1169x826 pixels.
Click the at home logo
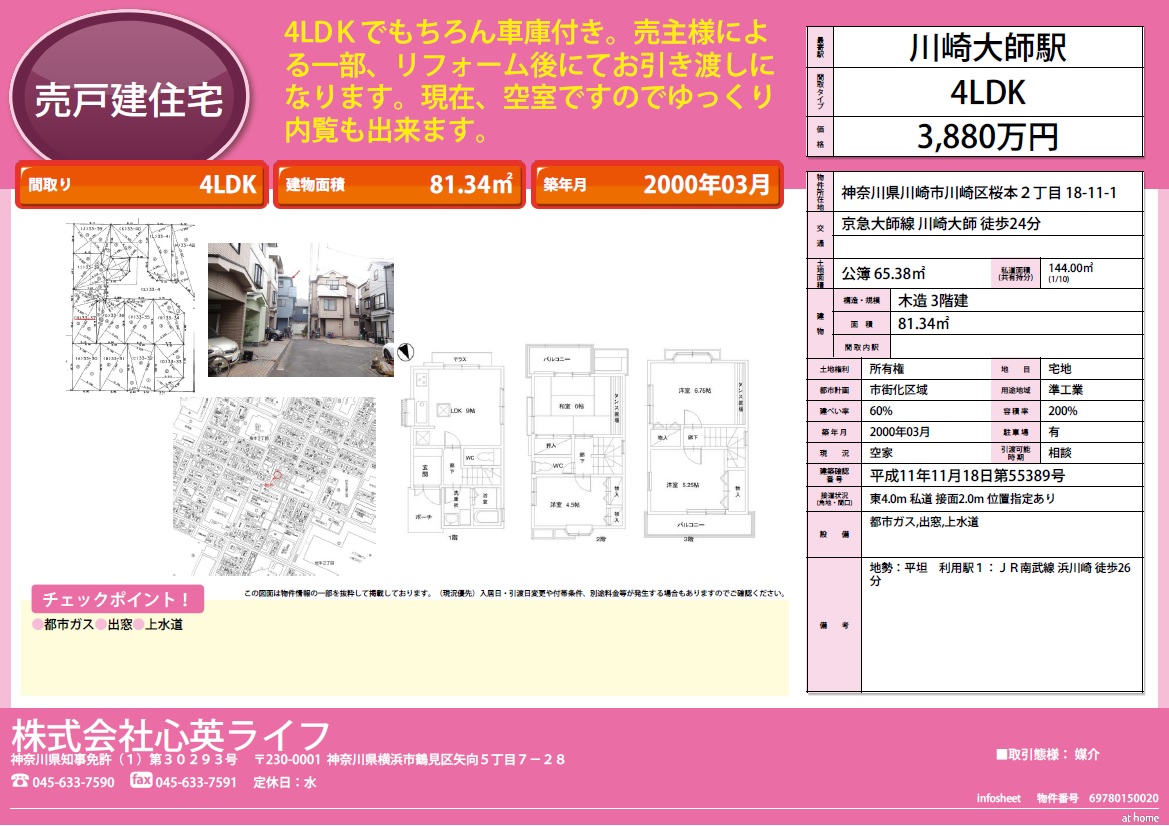[x=1138, y=817]
